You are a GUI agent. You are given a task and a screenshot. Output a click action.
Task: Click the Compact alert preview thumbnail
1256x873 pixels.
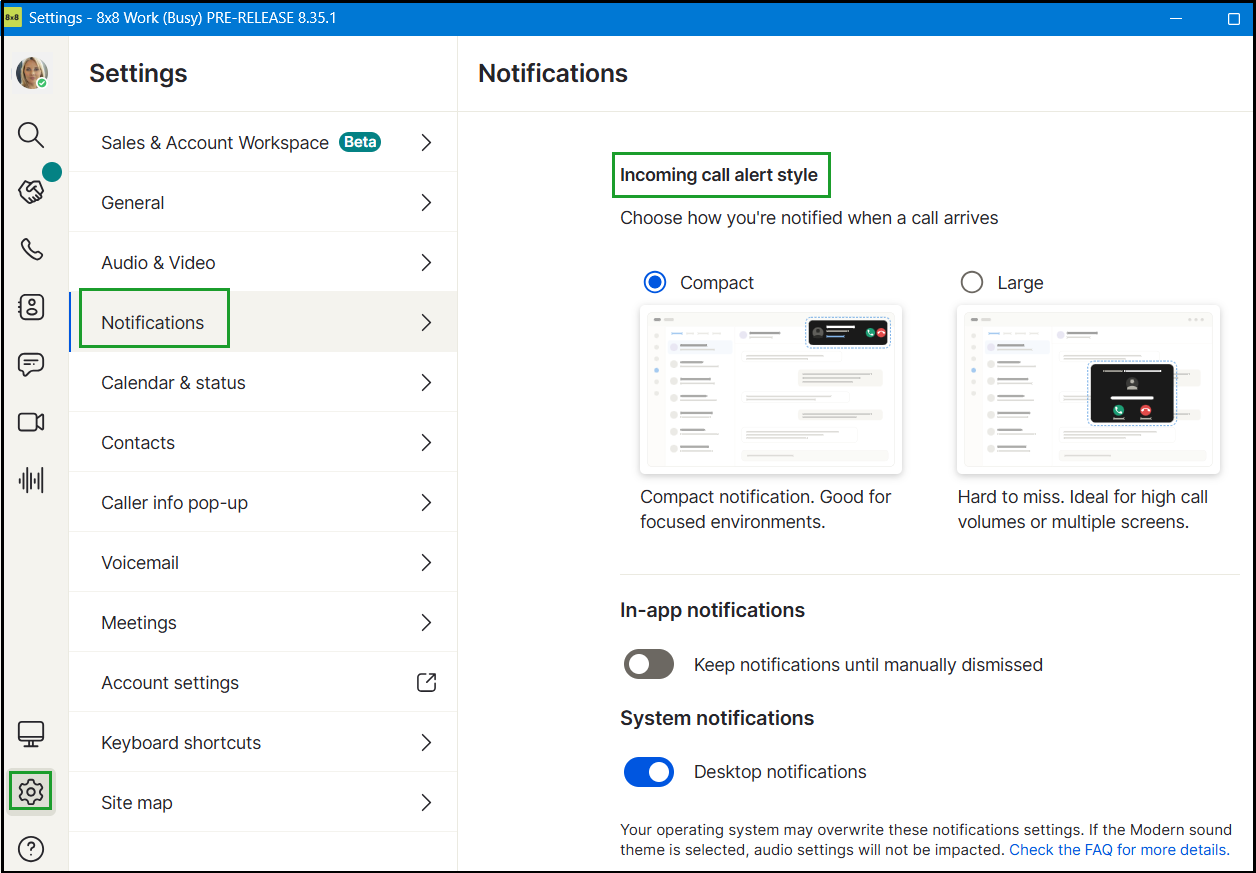771,389
